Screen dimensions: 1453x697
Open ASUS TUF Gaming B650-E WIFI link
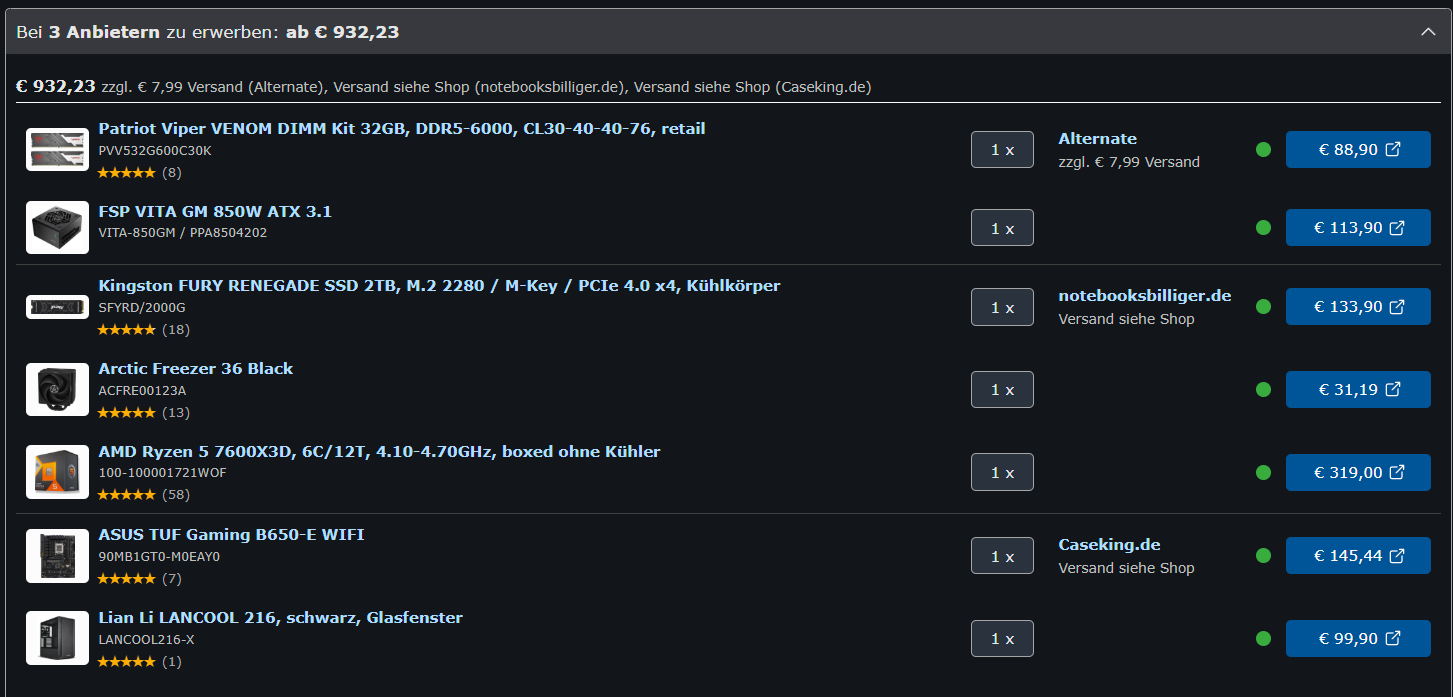coord(231,535)
